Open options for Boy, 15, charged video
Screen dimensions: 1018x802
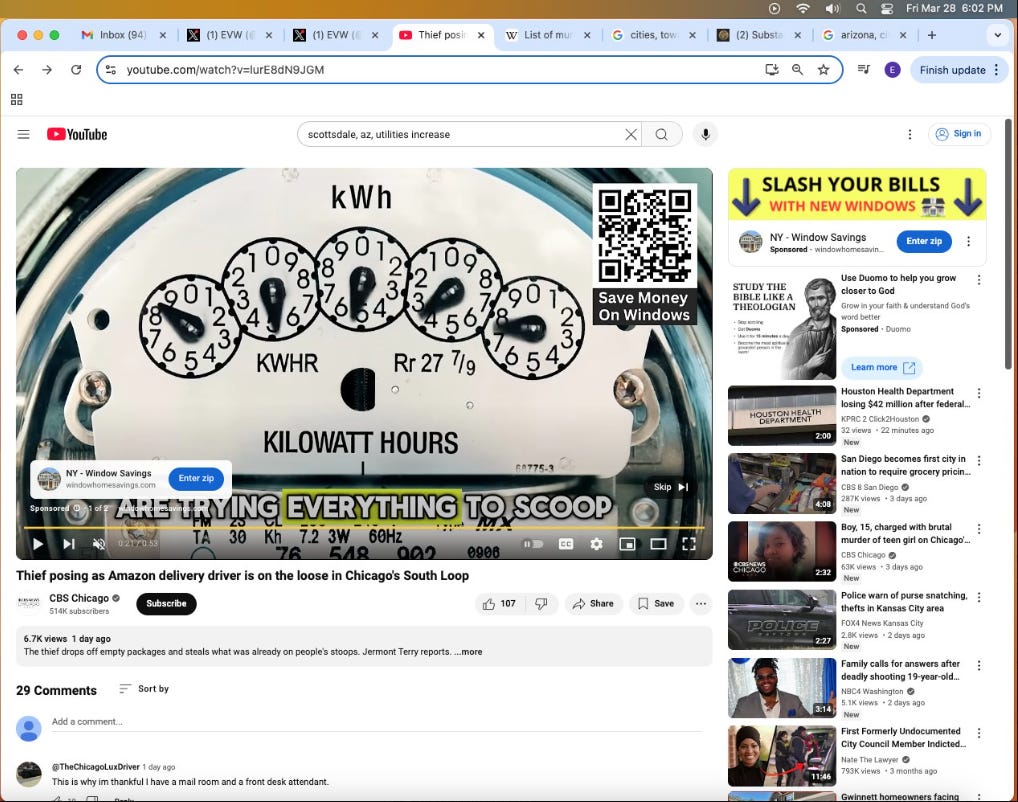pyautogui.click(x=978, y=529)
